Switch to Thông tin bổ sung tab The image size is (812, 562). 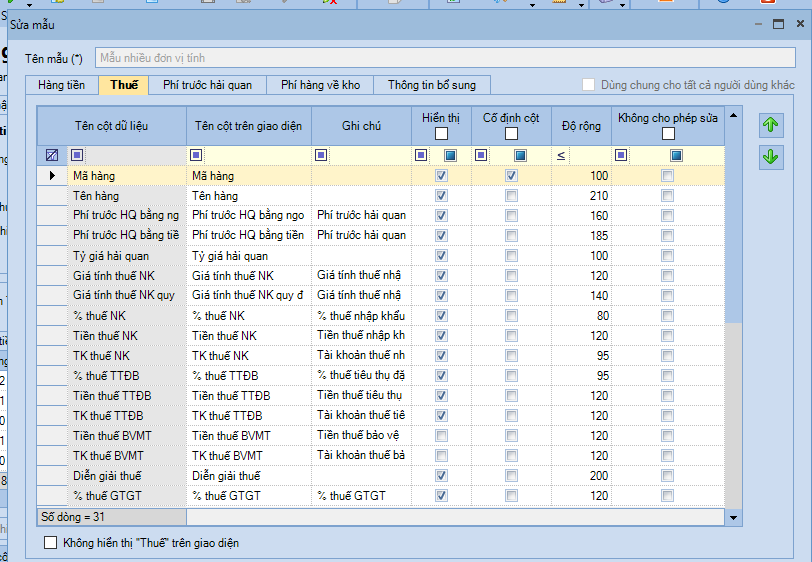(432, 85)
